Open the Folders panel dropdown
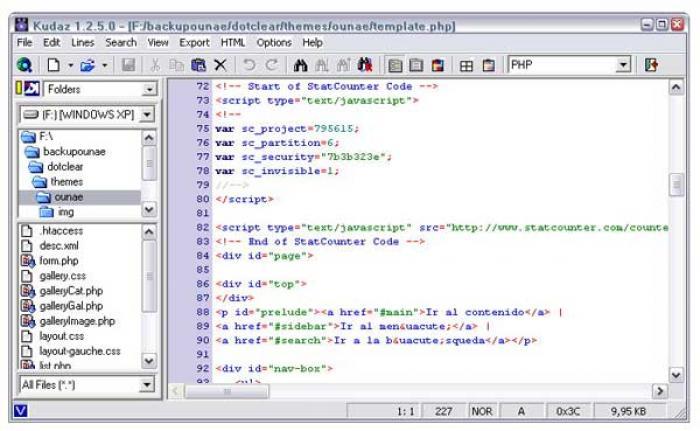 150,89
